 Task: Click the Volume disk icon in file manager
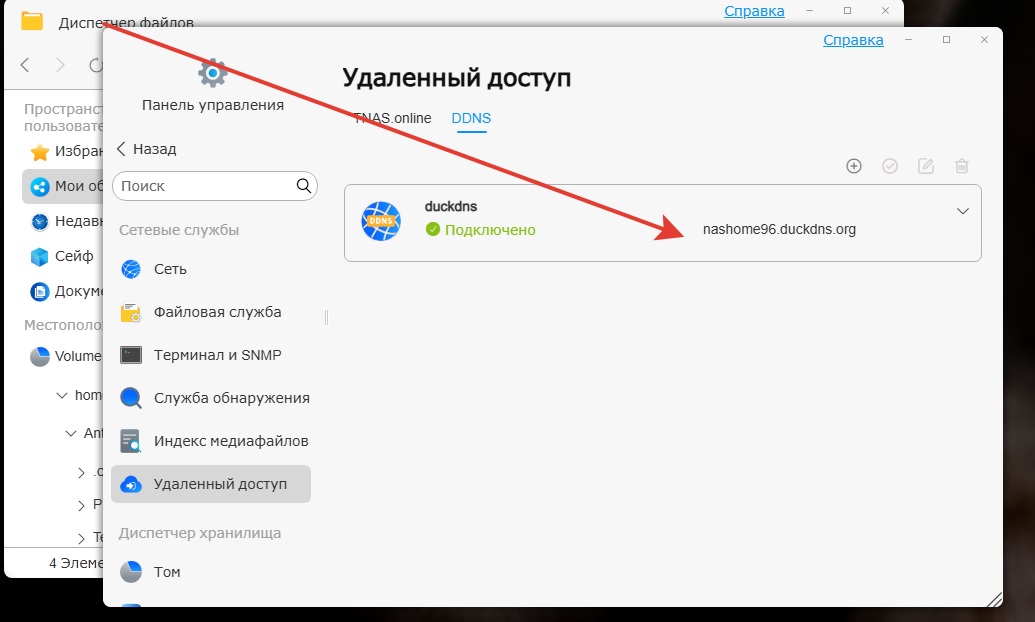[x=40, y=357]
